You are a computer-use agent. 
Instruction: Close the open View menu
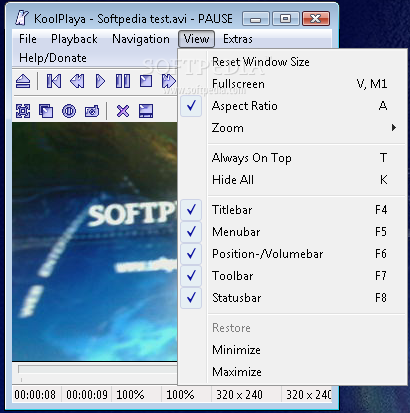196,39
